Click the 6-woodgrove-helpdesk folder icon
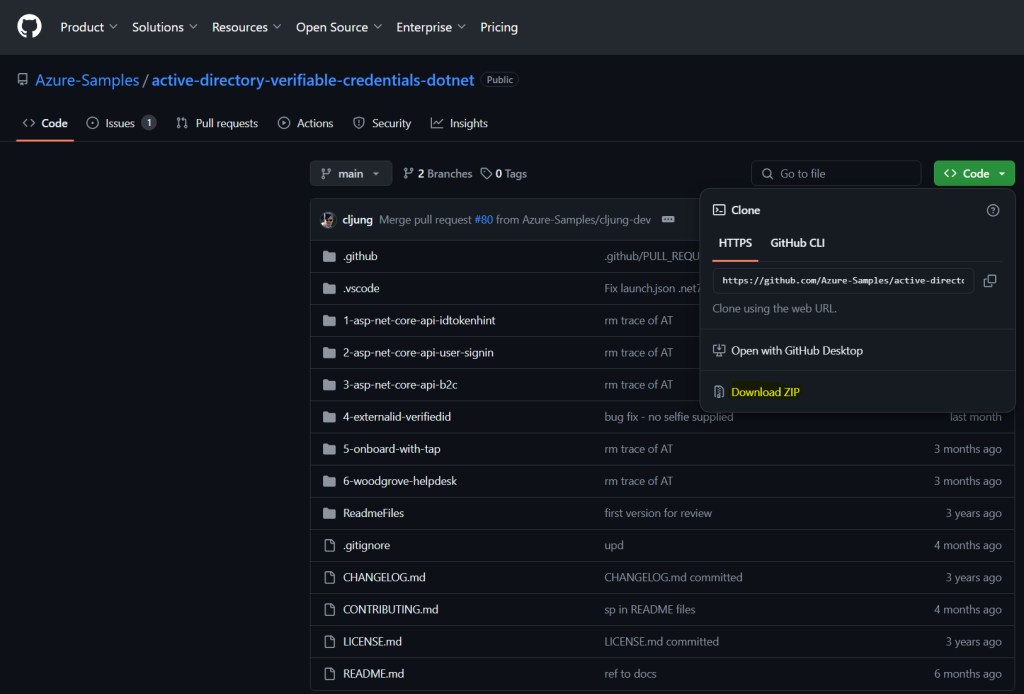This screenshot has width=1024, height=694. (329, 481)
